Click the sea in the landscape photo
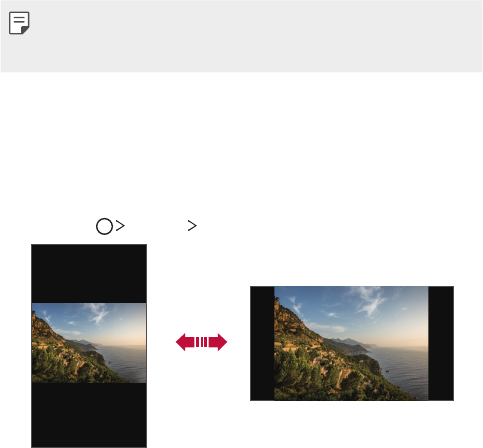Image resolution: width=483 pixels, height=448 pixels. 403,370
